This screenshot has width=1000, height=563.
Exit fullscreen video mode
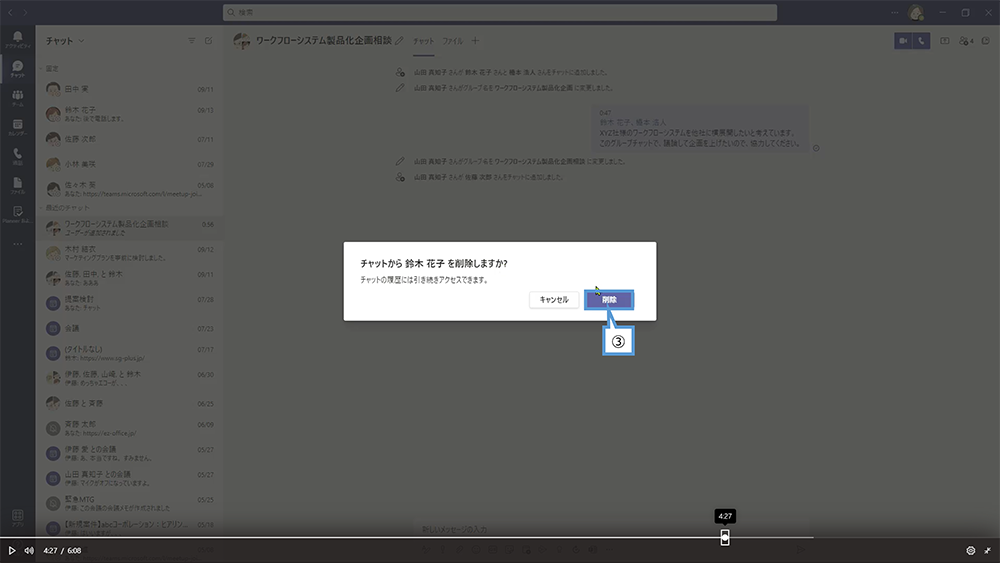pos(987,550)
